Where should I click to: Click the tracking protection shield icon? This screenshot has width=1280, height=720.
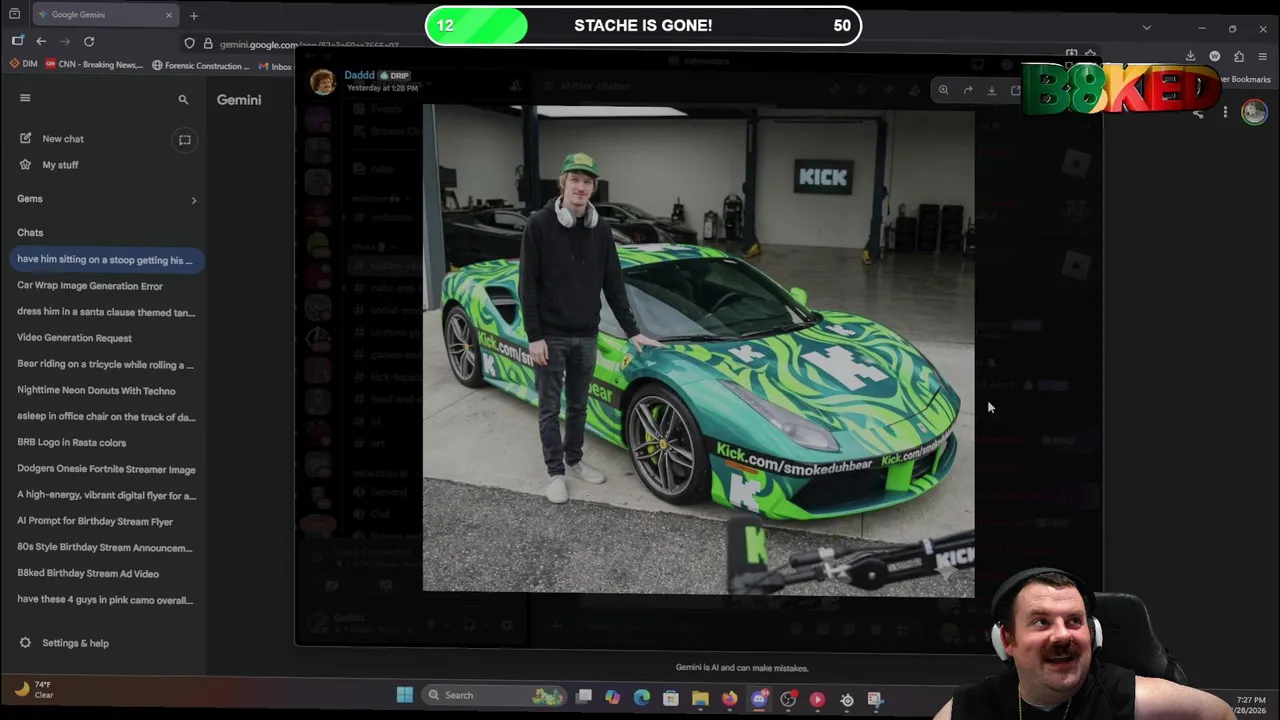pyautogui.click(x=189, y=43)
